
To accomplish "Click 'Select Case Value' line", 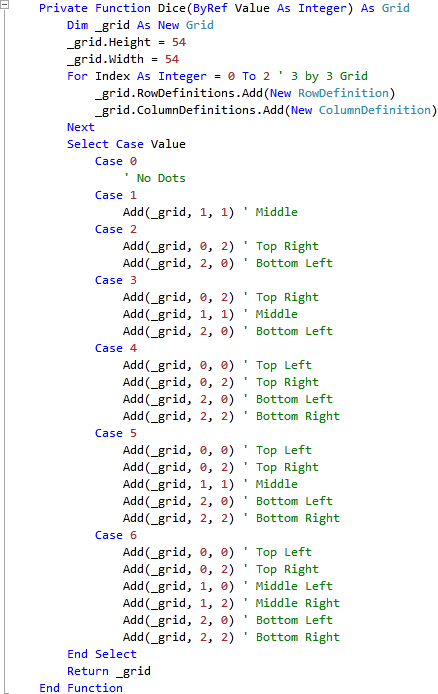I will (x=127, y=144).
